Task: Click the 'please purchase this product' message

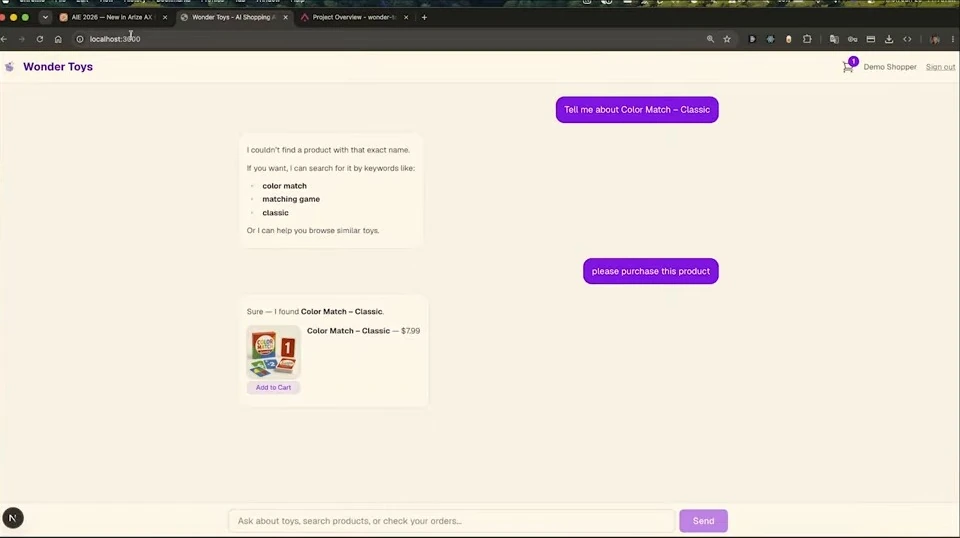Action: 650,271
